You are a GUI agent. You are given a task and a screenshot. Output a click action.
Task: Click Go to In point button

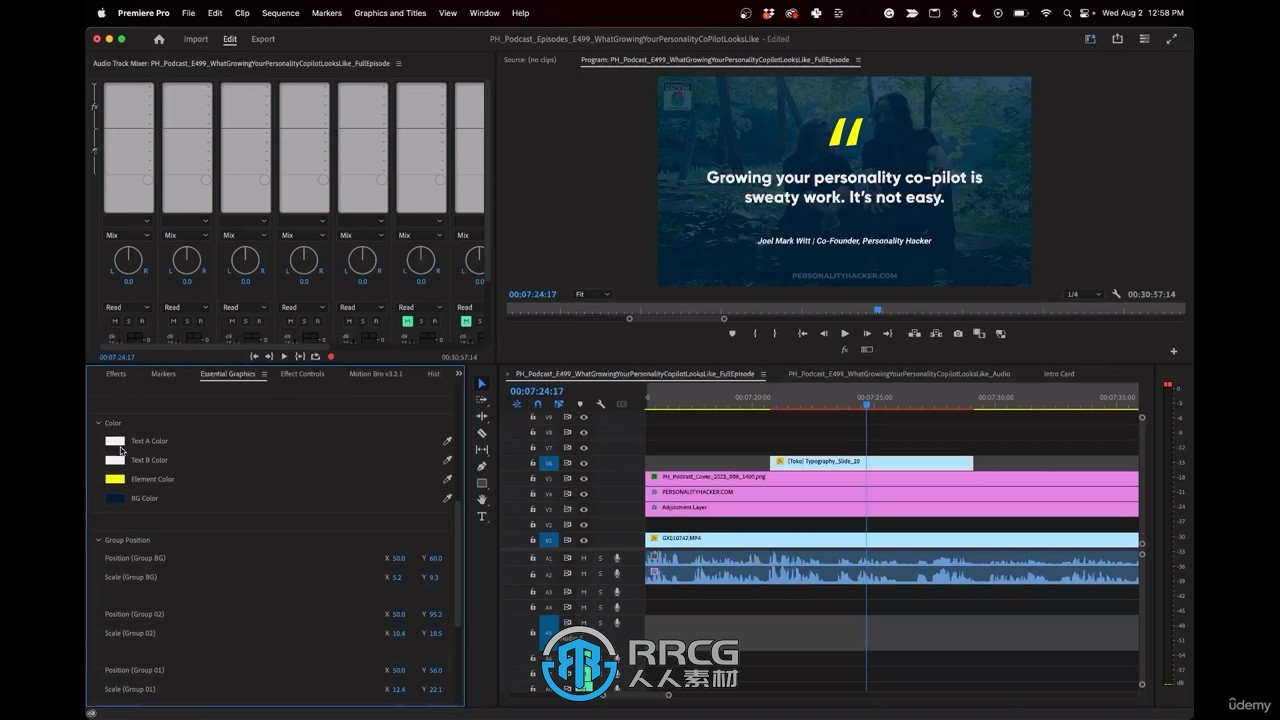click(802, 334)
